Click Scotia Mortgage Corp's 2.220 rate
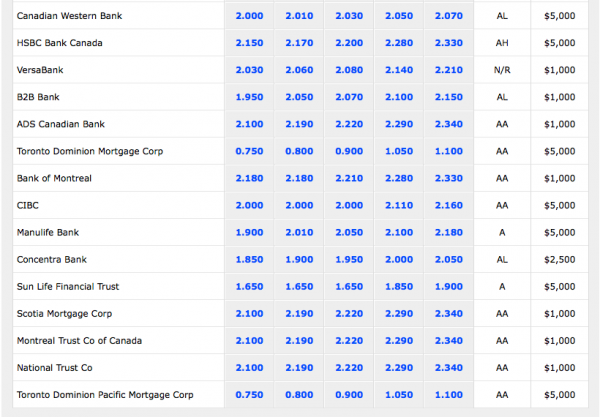 [x=349, y=313]
